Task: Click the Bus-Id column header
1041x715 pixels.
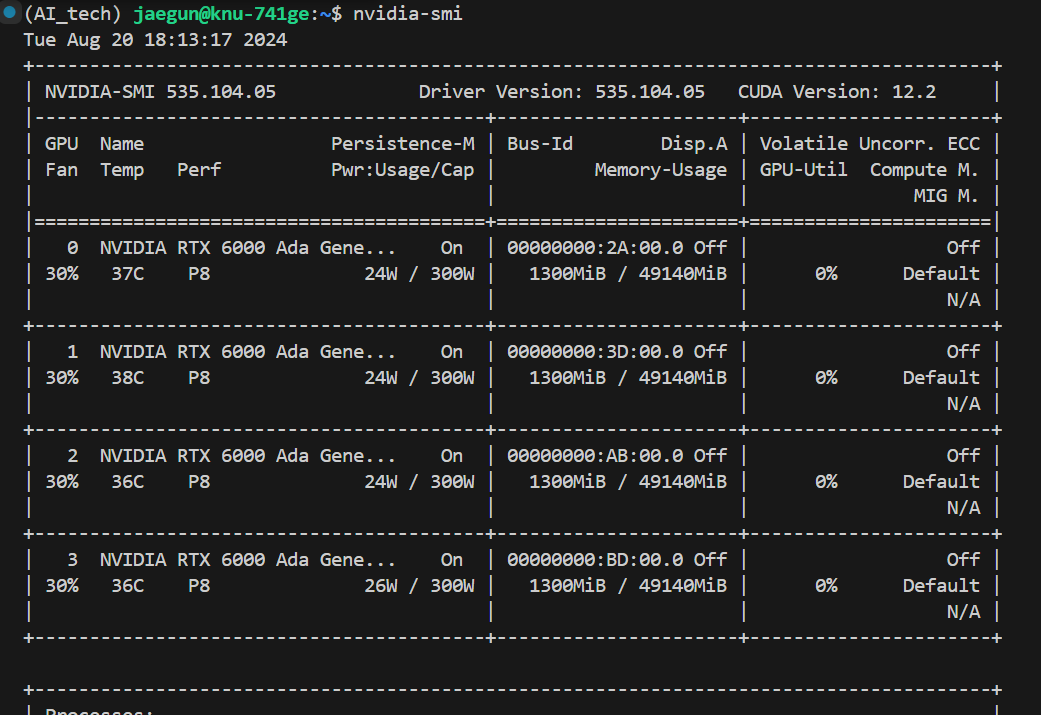Action: click(x=540, y=144)
